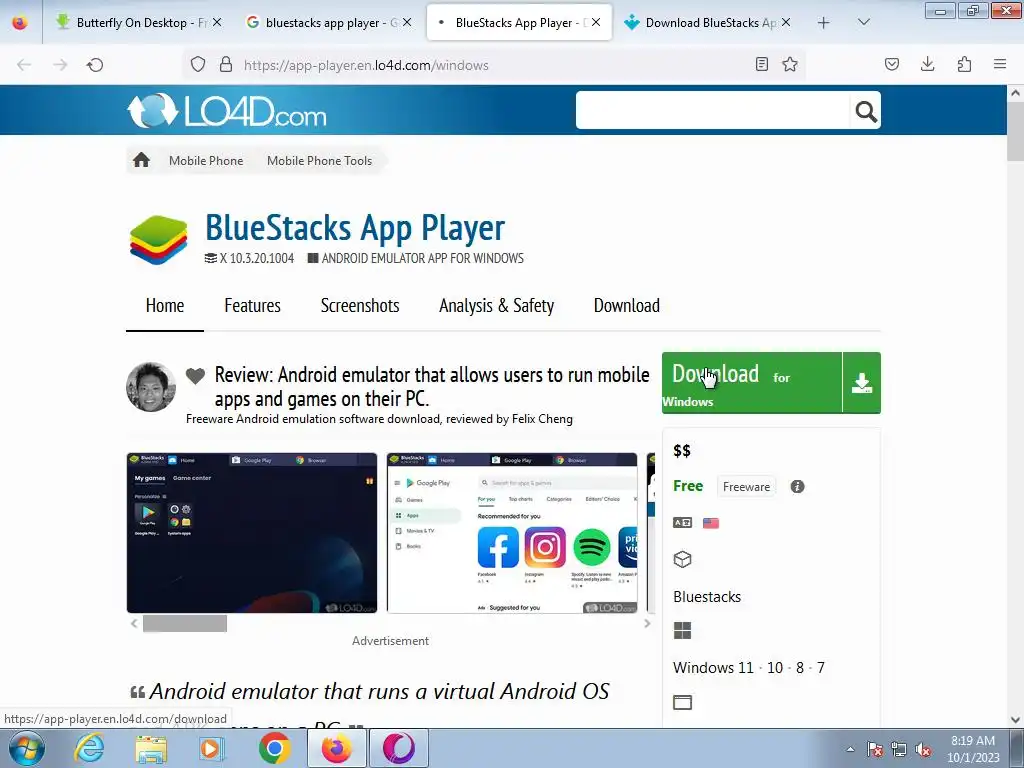Screen dimensions: 1024x768
Task: Click the volume muted tray icon
Action: 923,750
